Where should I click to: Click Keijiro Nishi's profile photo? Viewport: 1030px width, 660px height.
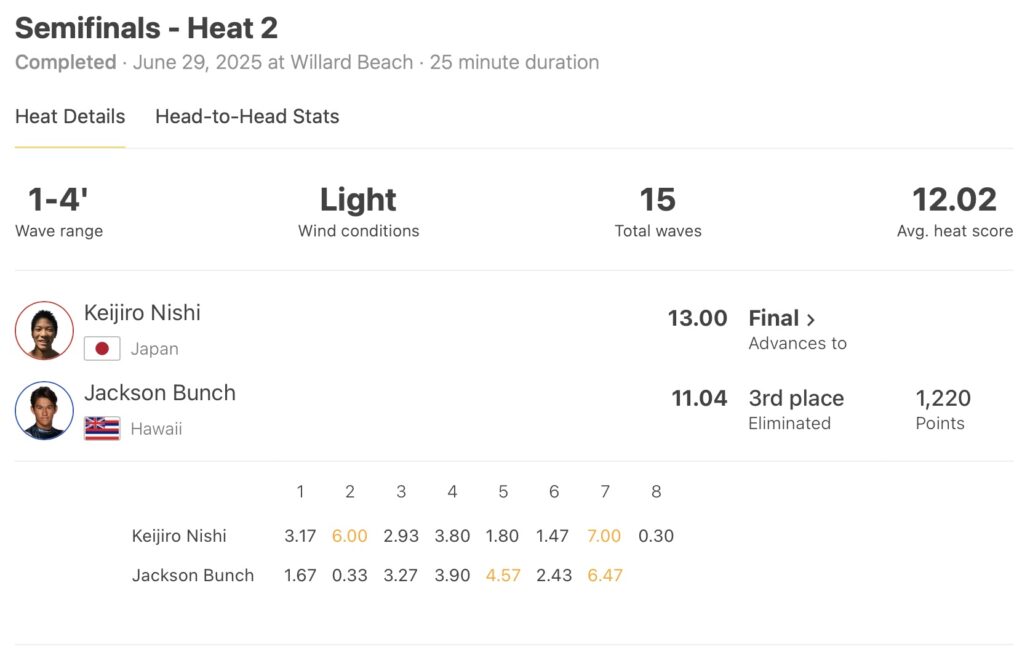coord(45,330)
